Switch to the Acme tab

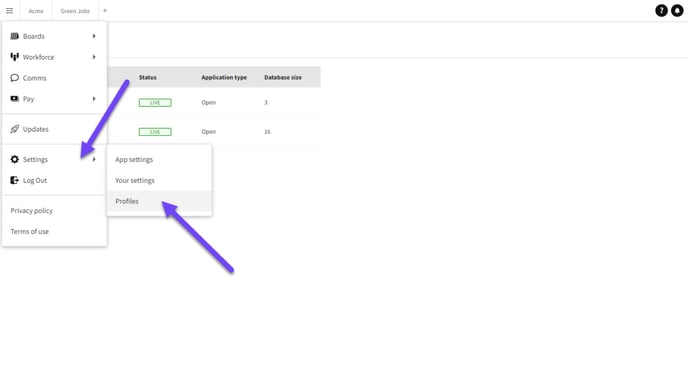pos(36,11)
